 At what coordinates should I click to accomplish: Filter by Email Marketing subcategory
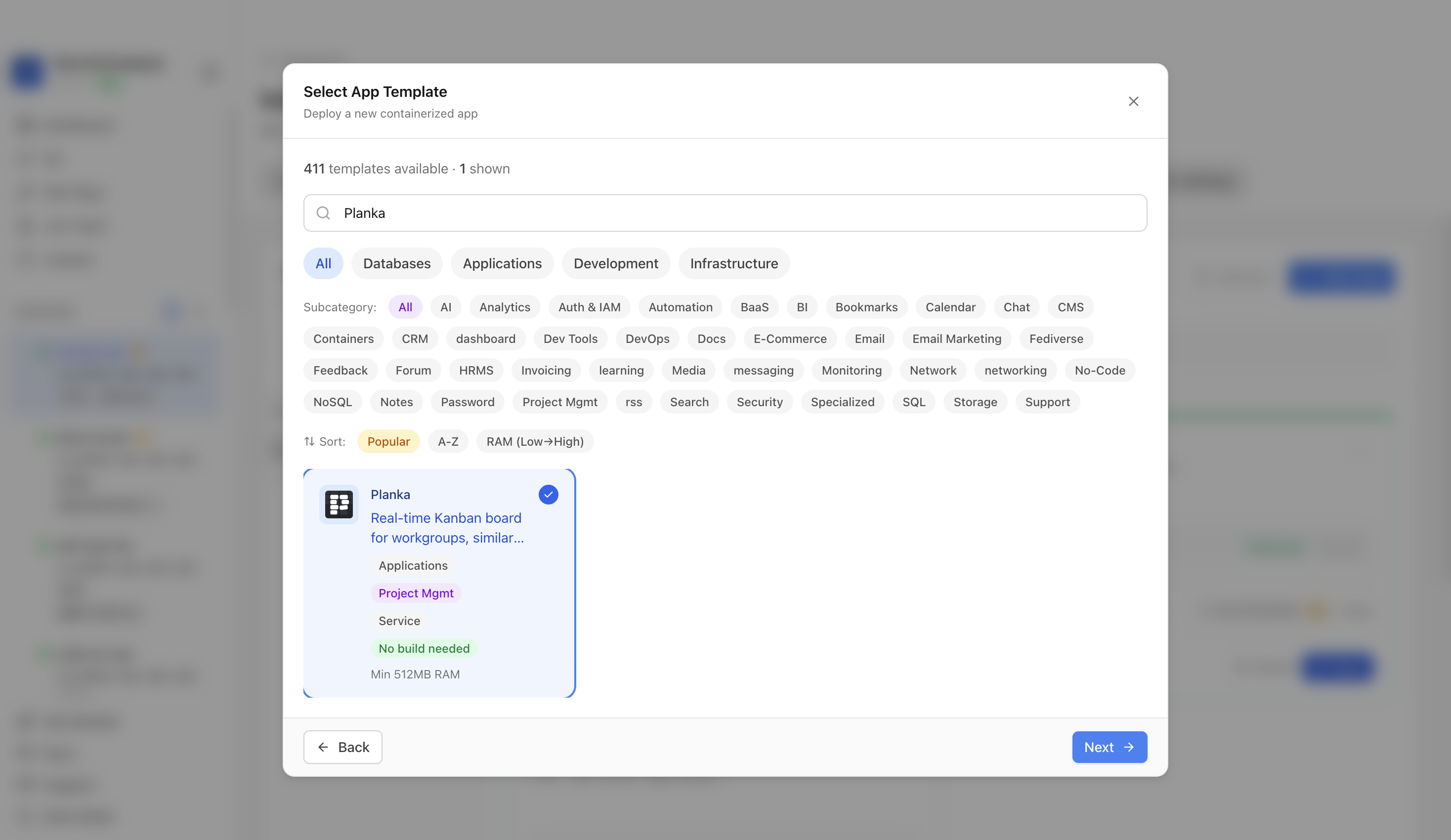956,338
